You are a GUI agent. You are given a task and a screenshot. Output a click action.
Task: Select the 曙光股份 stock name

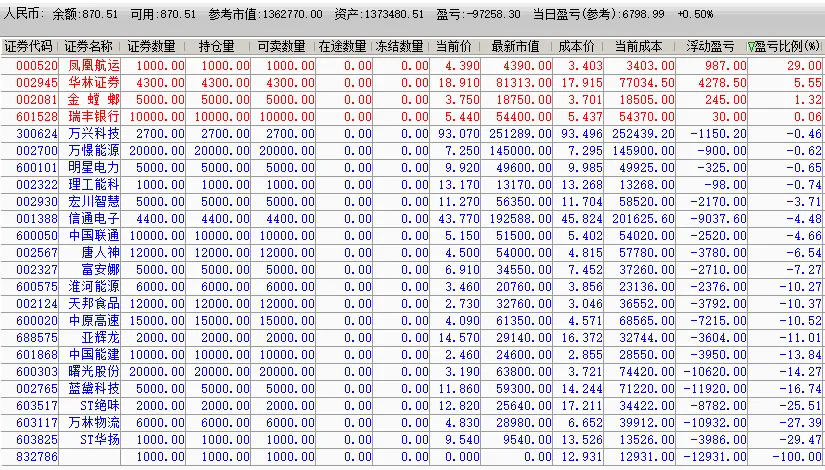pos(94,372)
